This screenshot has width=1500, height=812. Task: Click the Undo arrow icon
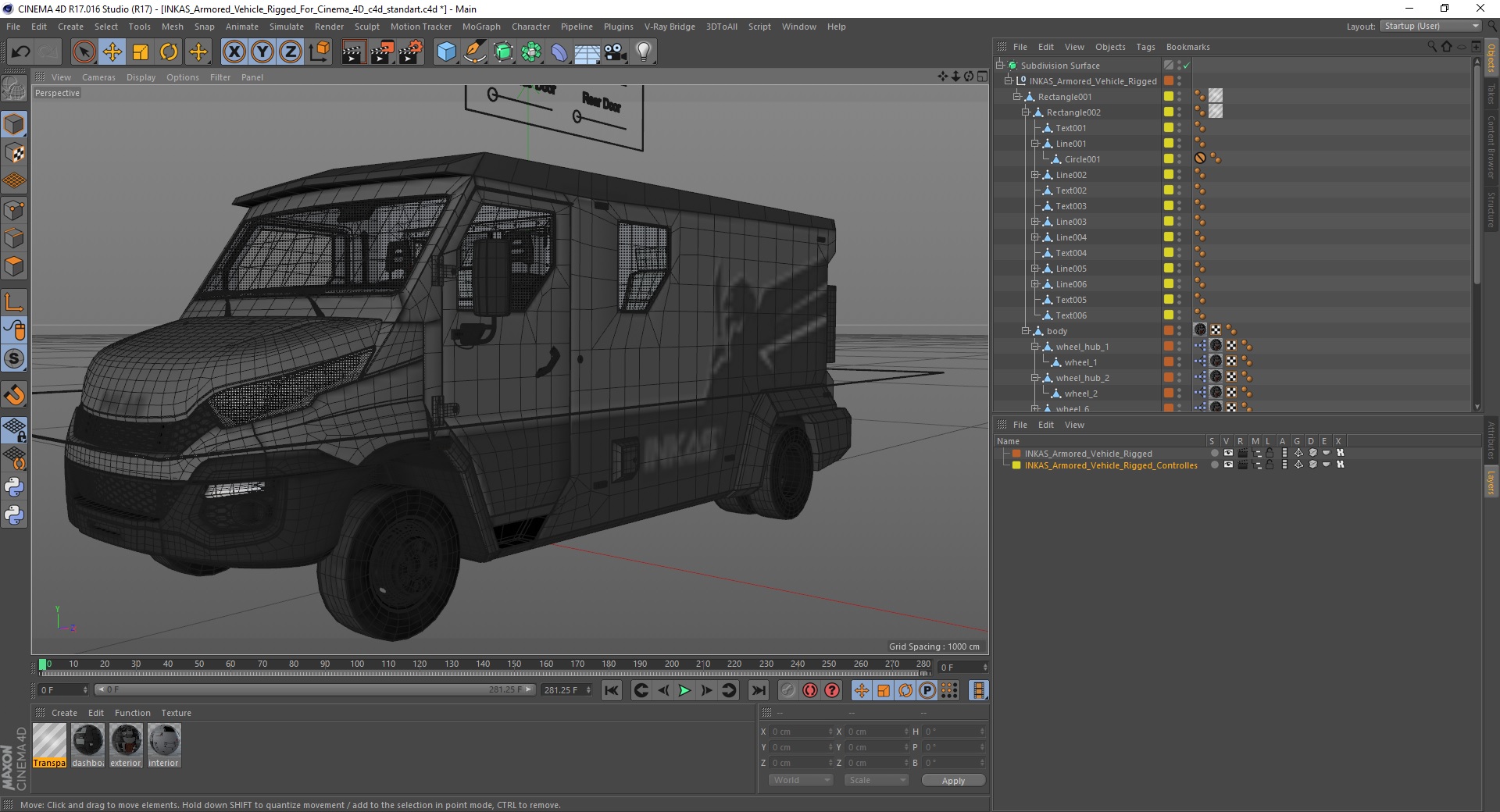pos(21,52)
